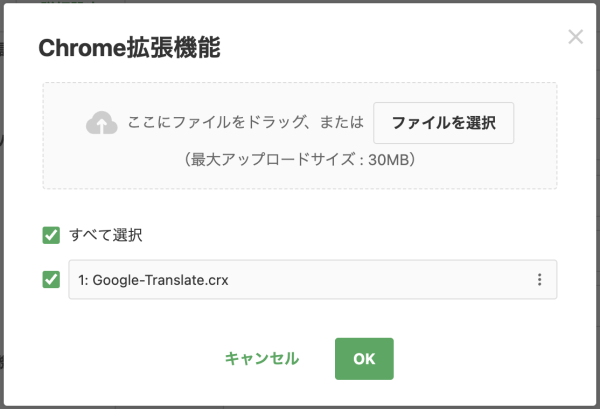Click the Chrome拡張機能 dialog title
600x409 pixels.
pos(129,46)
